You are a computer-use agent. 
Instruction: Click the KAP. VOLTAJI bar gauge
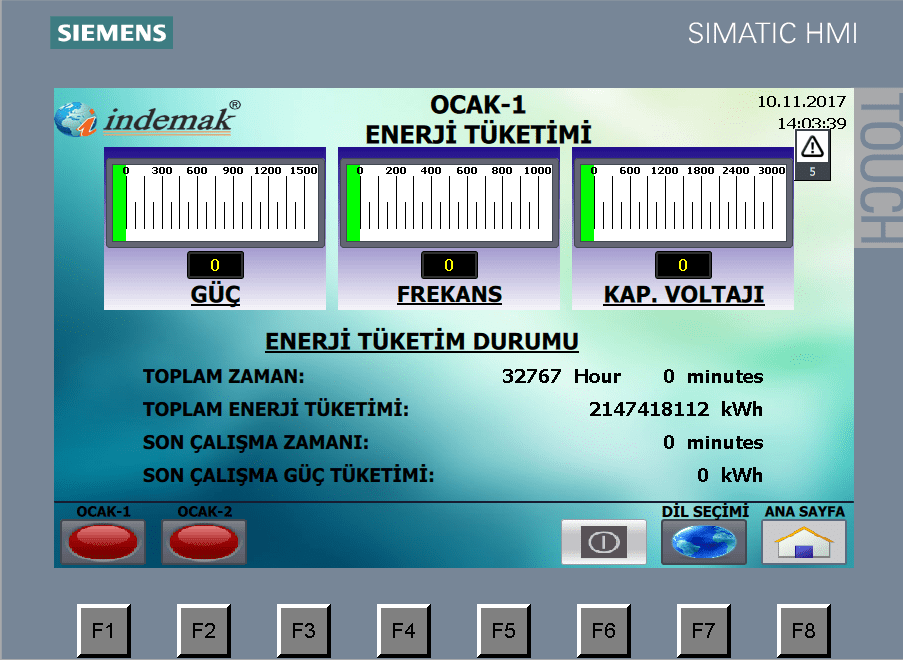coord(683,203)
